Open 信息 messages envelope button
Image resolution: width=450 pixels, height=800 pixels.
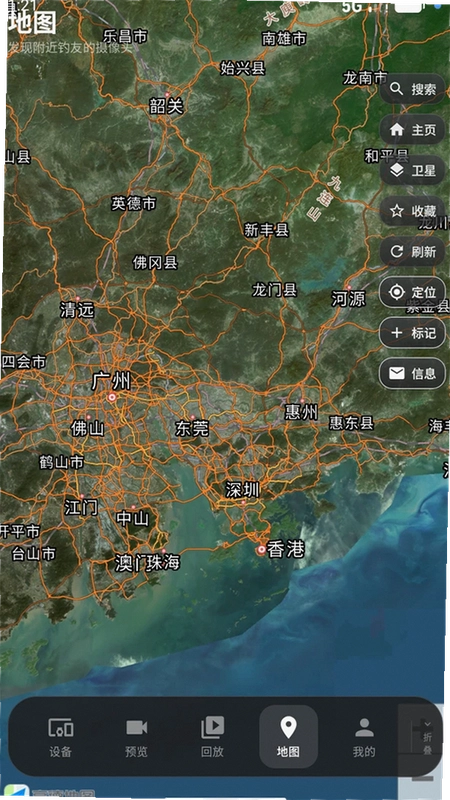[412, 373]
